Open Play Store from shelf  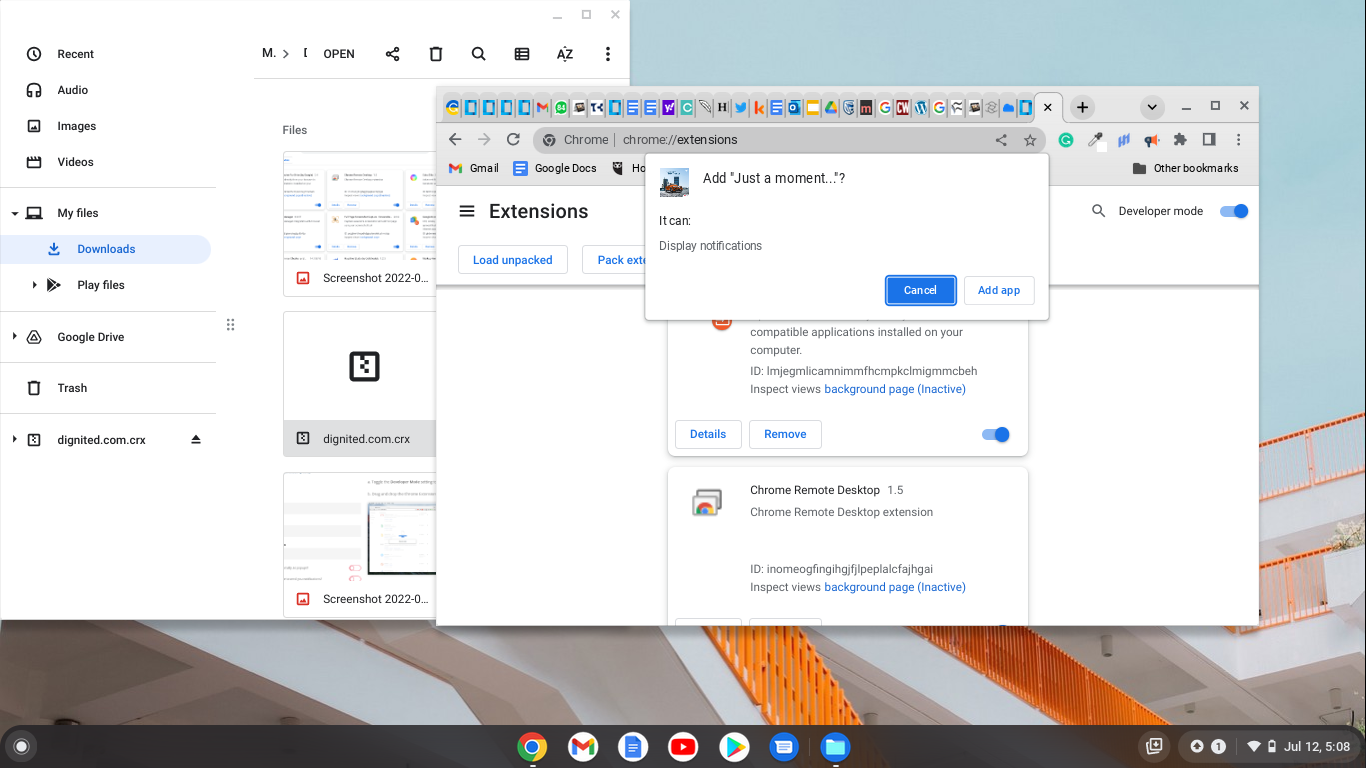coord(734,746)
